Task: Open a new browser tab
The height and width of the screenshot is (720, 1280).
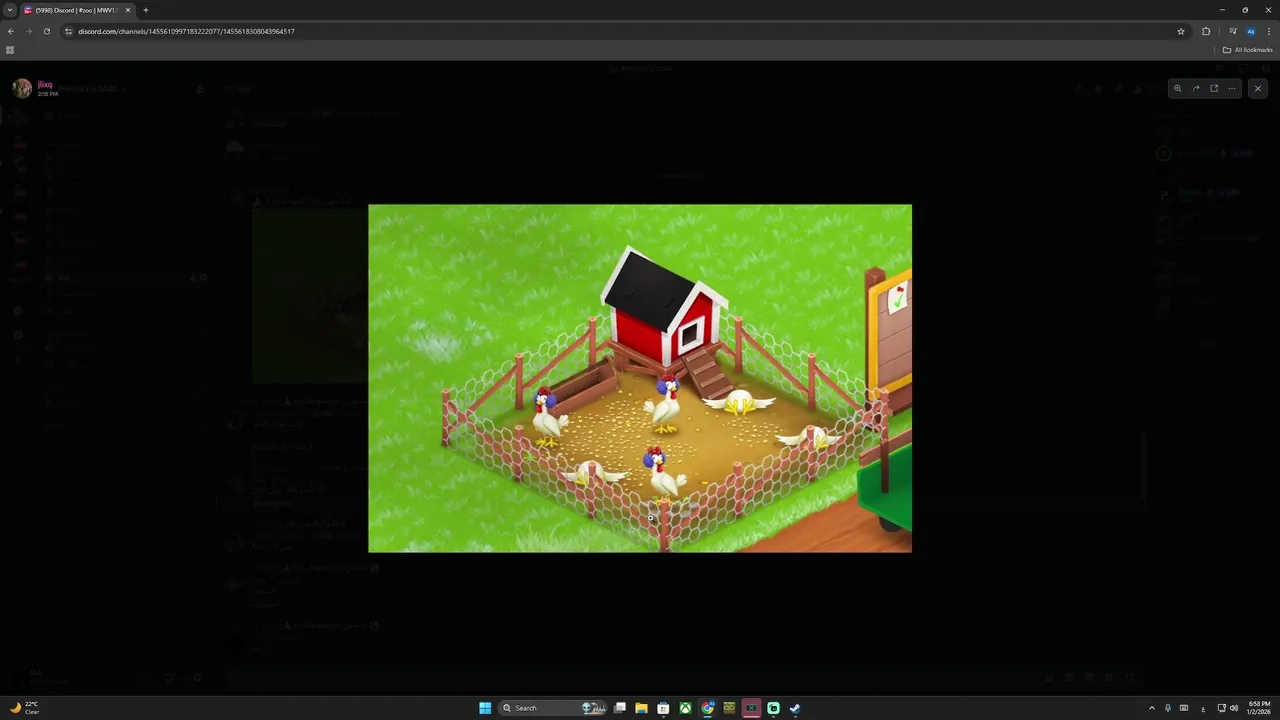Action: [x=146, y=10]
